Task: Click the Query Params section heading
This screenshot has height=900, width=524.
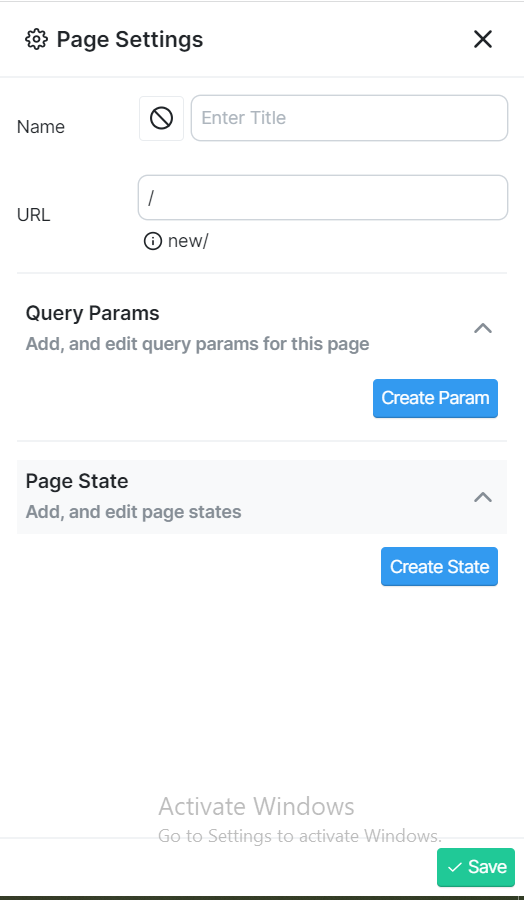Action: coord(92,313)
